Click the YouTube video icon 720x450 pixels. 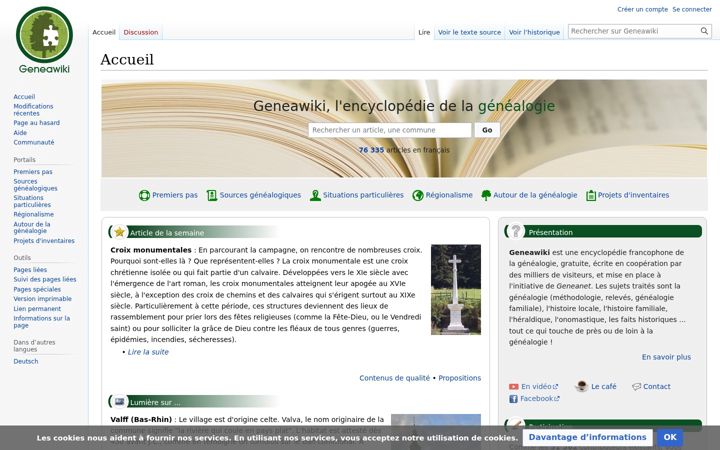(513, 387)
